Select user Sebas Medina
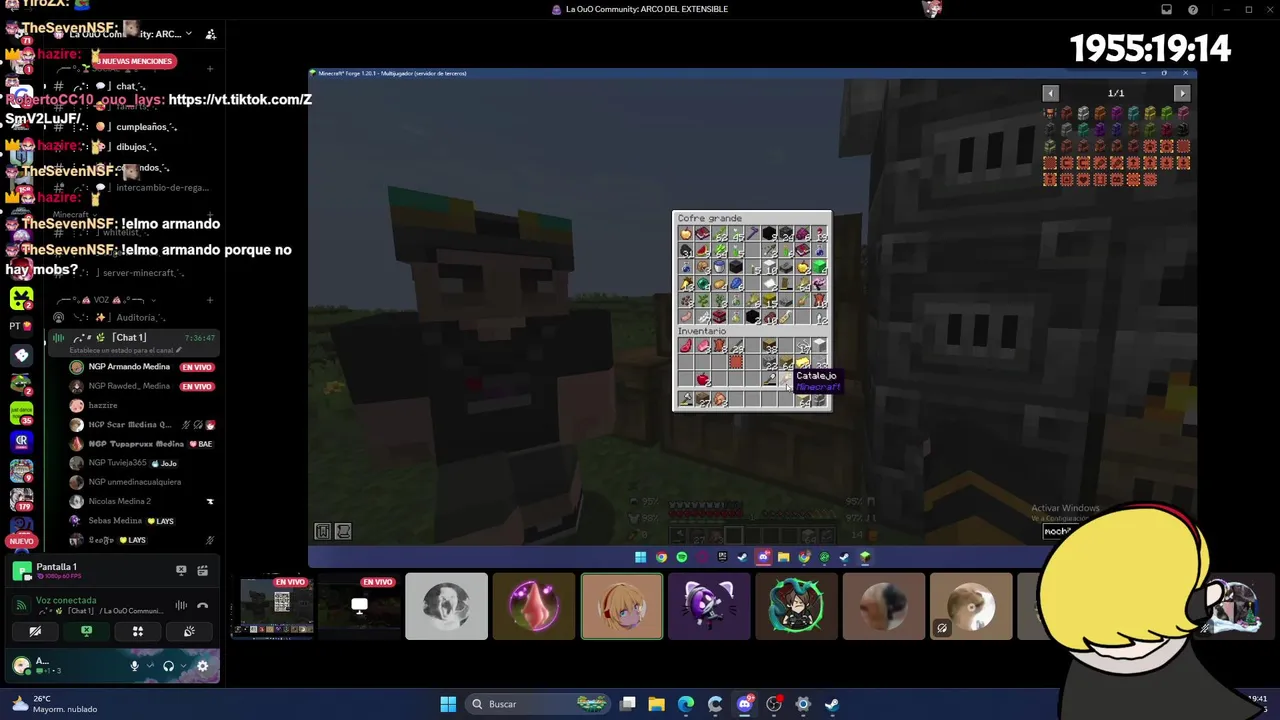1280x720 pixels. point(142,521)
